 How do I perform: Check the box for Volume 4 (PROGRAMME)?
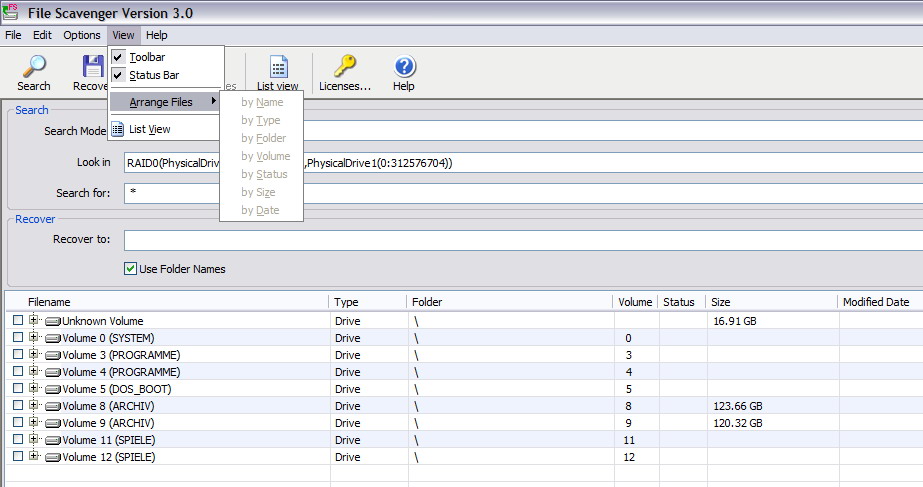[18, 371]
